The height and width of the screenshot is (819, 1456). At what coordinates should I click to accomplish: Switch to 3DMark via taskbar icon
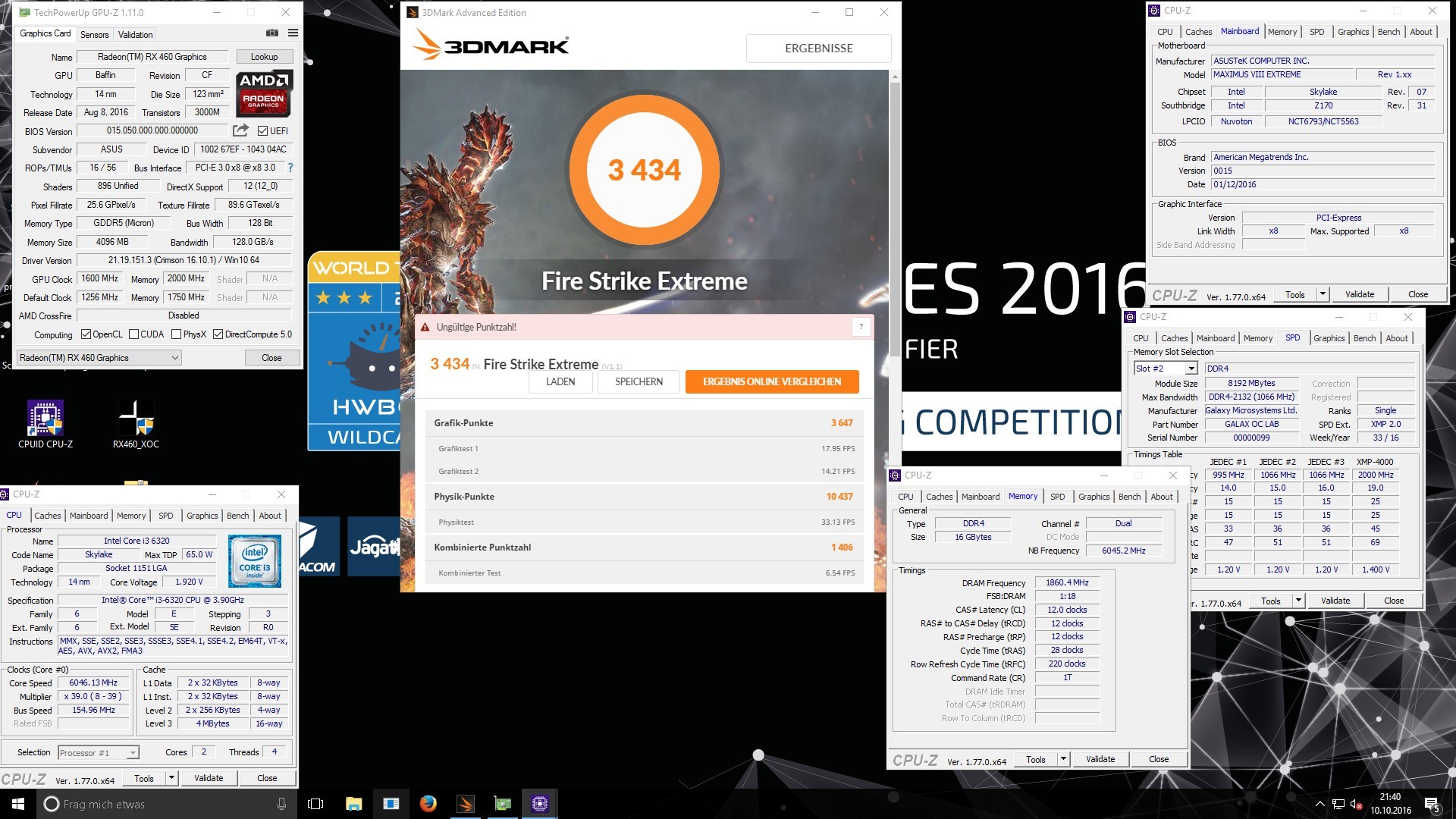pos(466,804)
